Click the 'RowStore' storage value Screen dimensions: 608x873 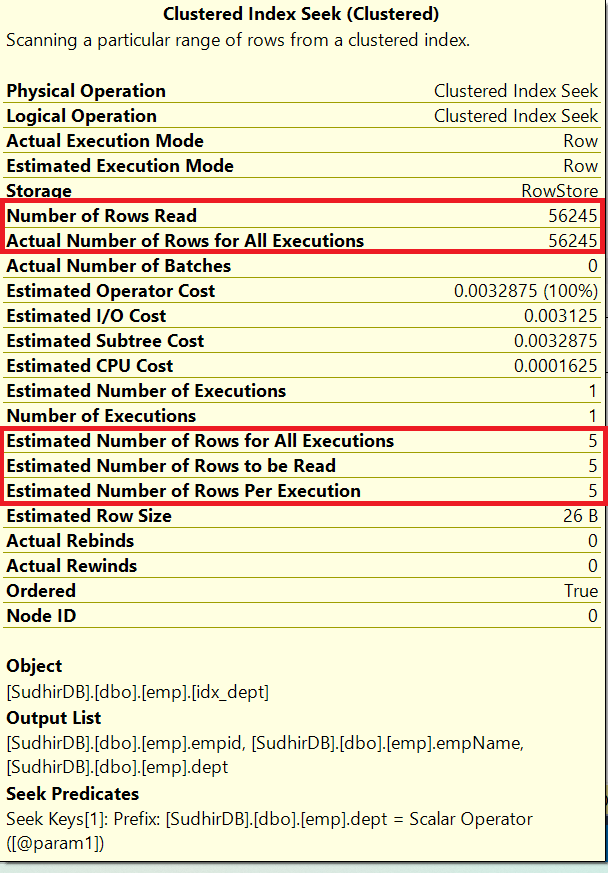pyautogui.click(x=560, y=191)
